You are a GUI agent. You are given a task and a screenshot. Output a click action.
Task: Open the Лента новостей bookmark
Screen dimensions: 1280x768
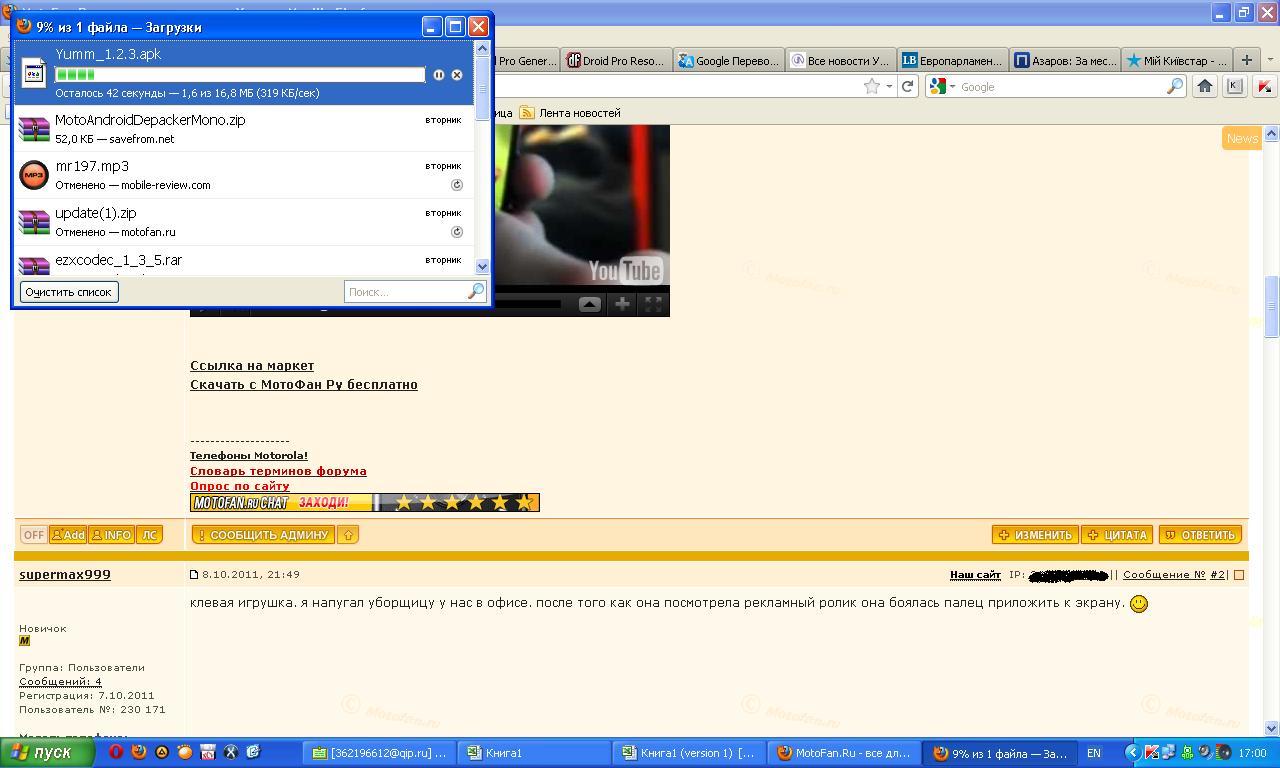click(570, 113)
